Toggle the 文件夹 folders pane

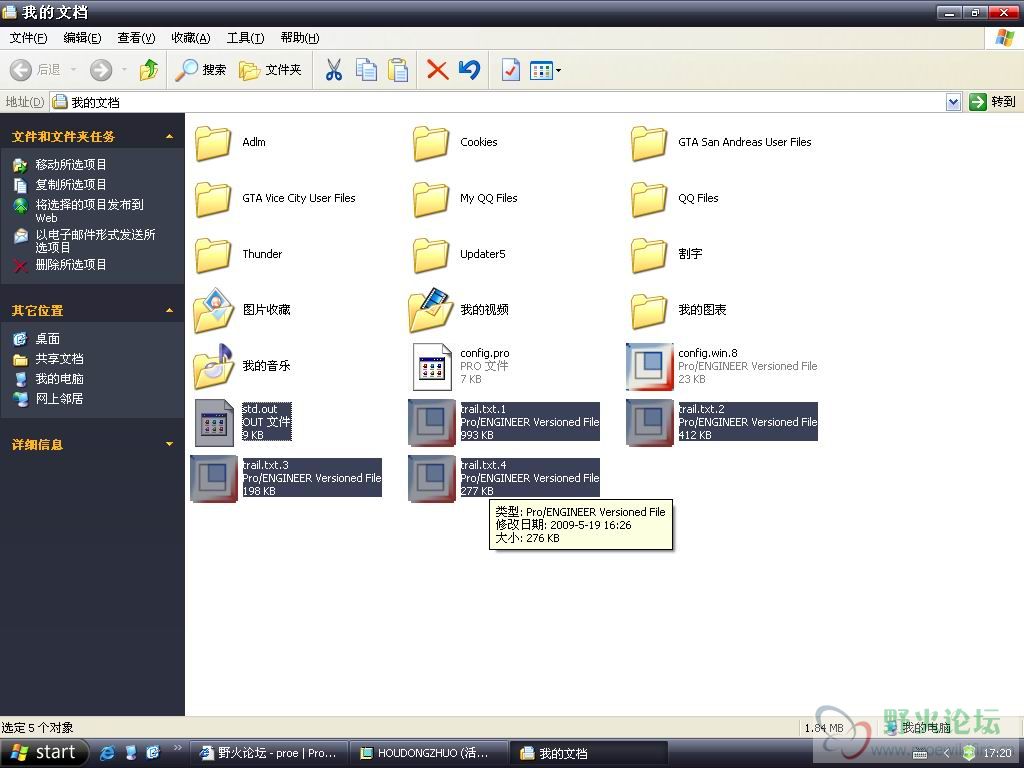(x=270, y=70)
